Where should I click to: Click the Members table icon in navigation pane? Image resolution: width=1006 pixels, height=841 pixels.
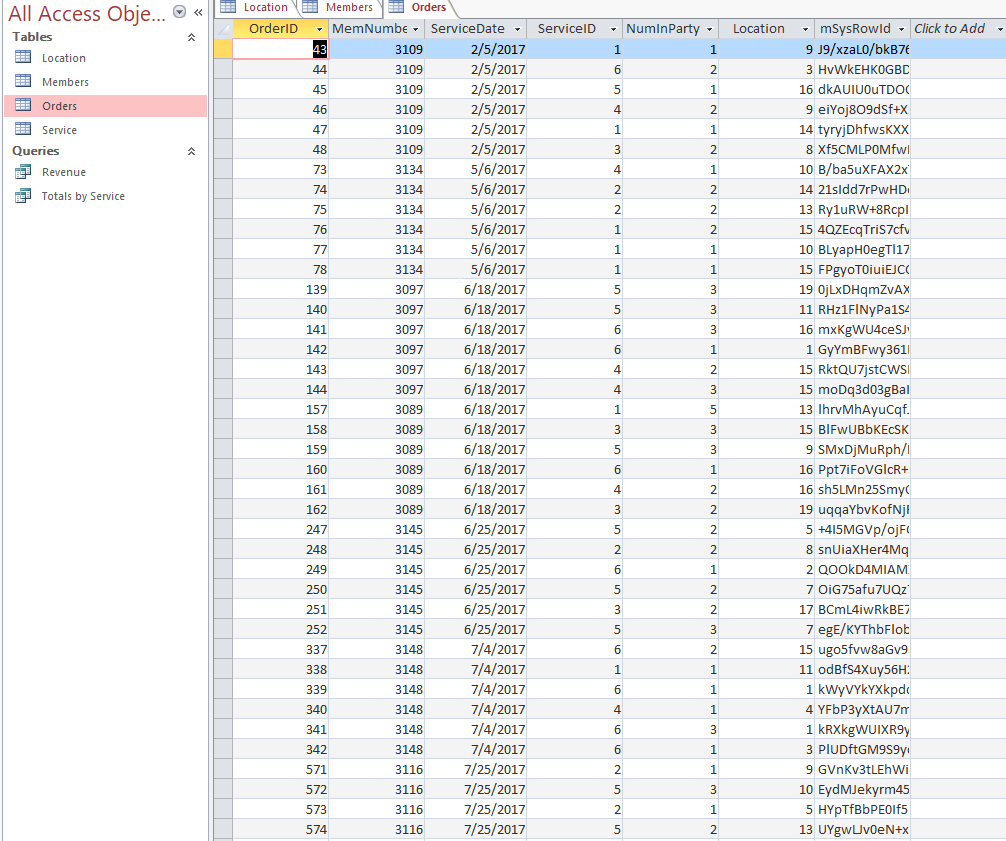[22, 81]
